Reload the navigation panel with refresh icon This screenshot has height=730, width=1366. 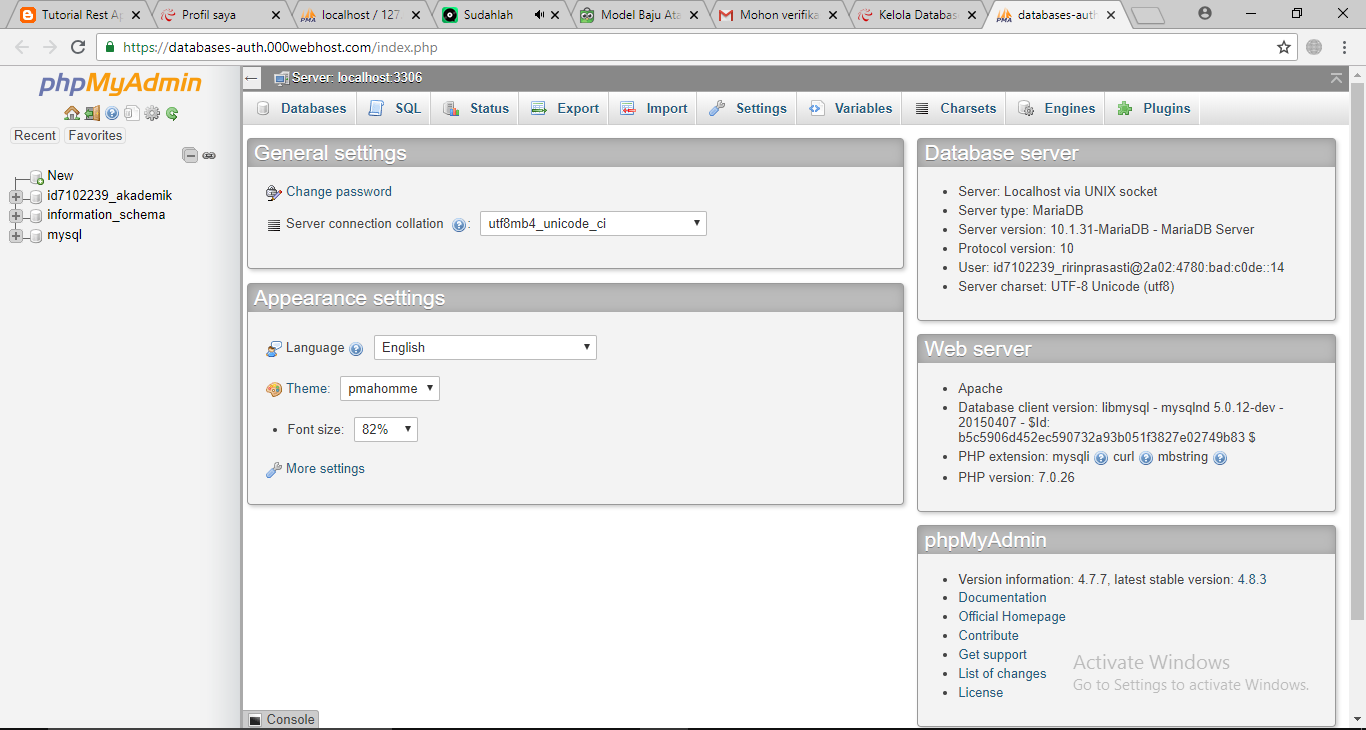click(x=170, y=113)
